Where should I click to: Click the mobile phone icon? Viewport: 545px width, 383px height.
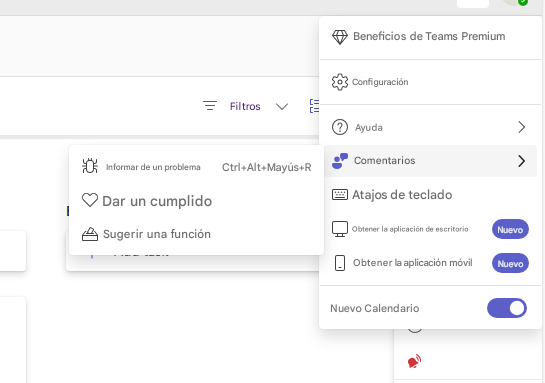pos(340,263)
